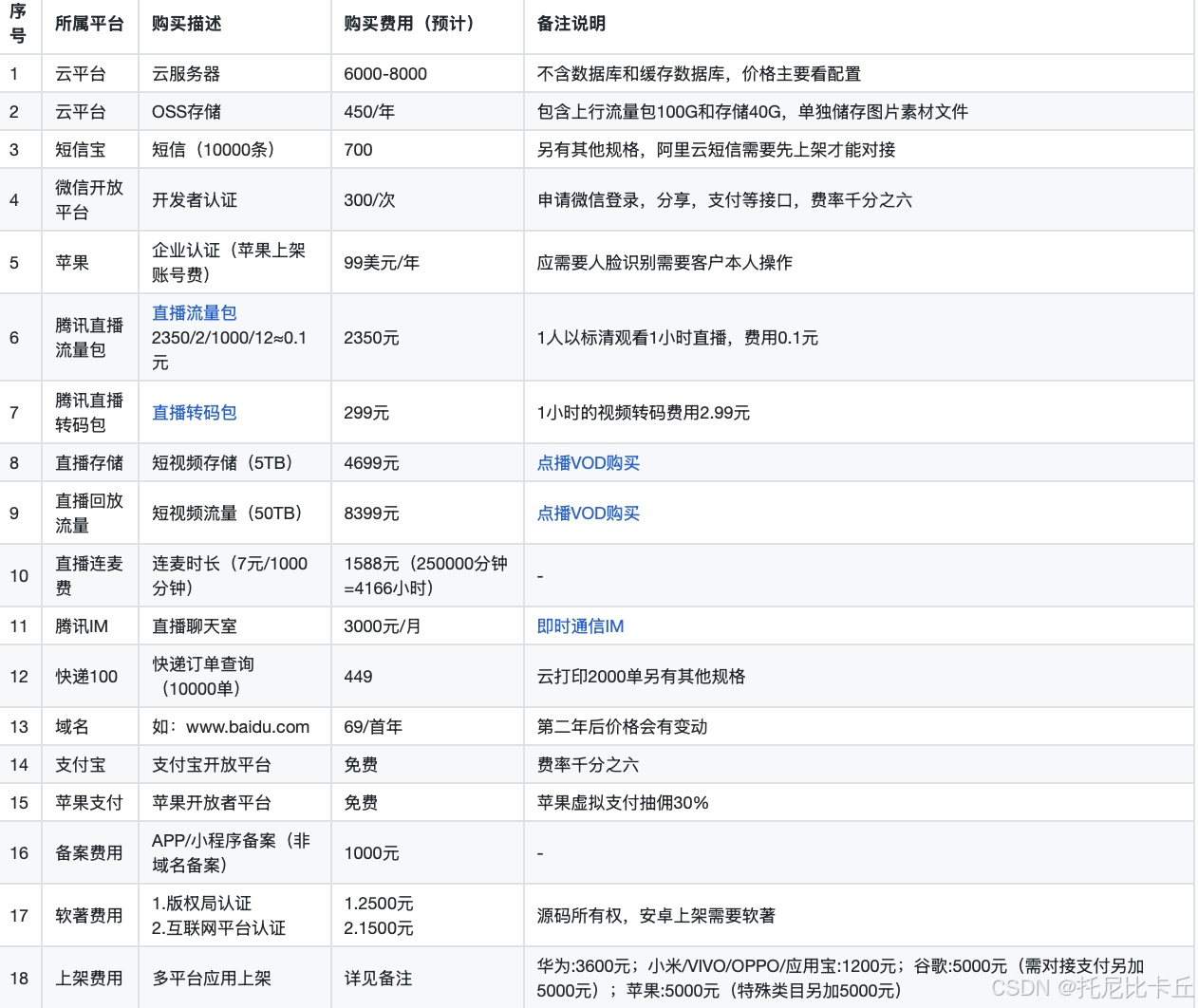Viewport: 1198px width, 1008px height.
Task: Select the 腾讯直播流量包 platform cell
Action: (x=89, y=337)
